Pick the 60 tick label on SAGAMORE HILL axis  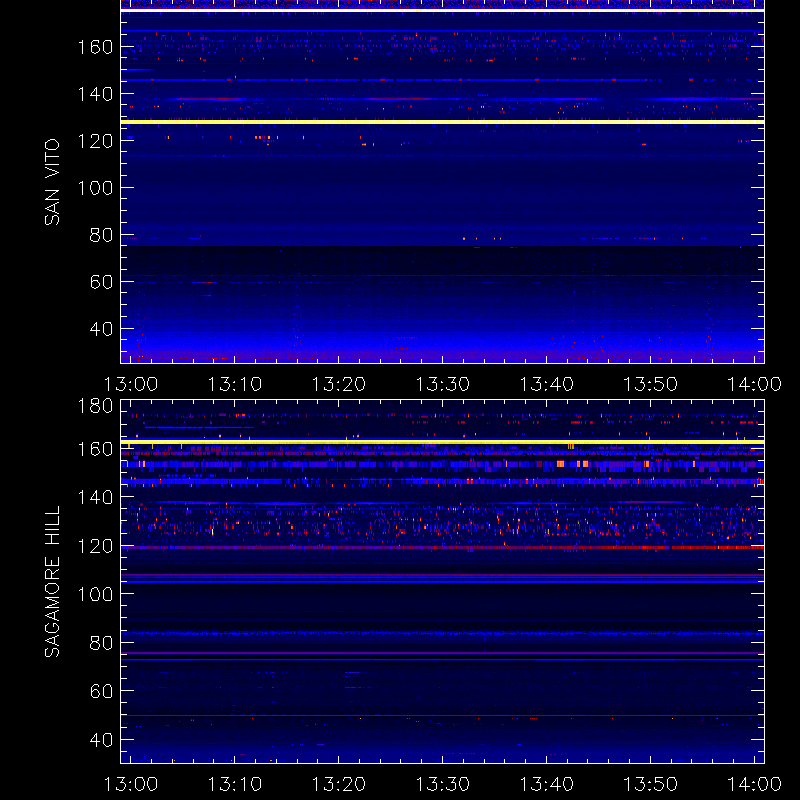[101, 691]
